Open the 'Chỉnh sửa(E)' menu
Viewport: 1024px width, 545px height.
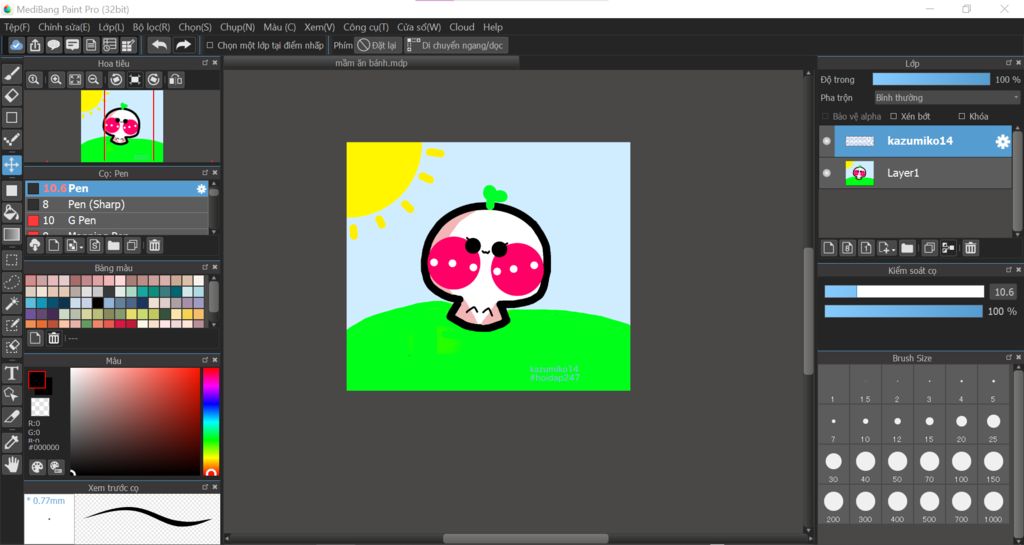64,27
